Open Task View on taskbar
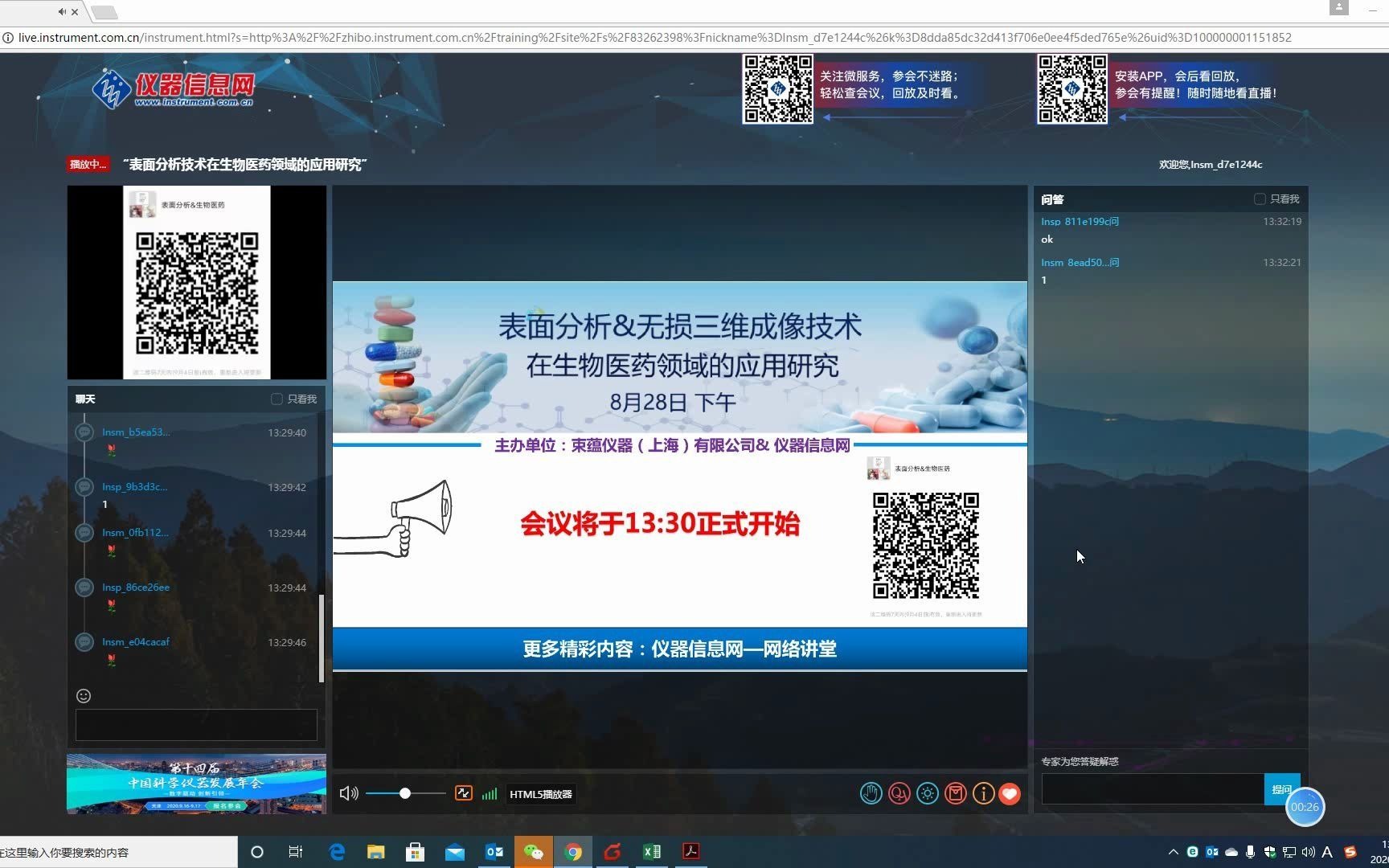Viewport: 1389px width, 868px height. coord(296,852)
